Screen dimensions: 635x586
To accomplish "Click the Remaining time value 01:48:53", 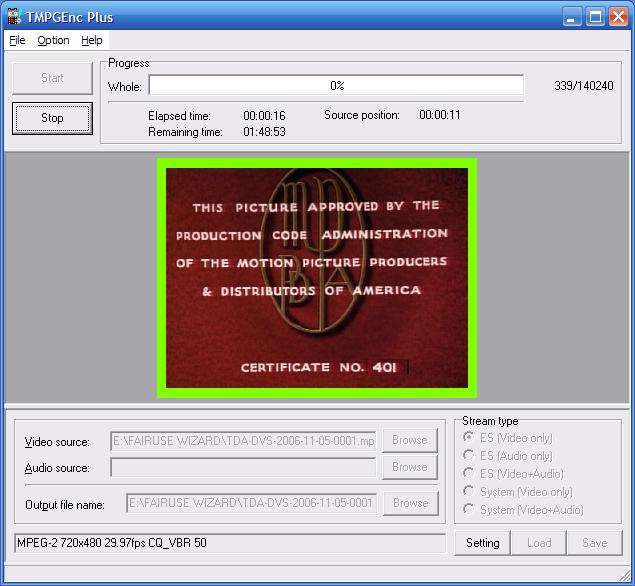I will (264, 132).
